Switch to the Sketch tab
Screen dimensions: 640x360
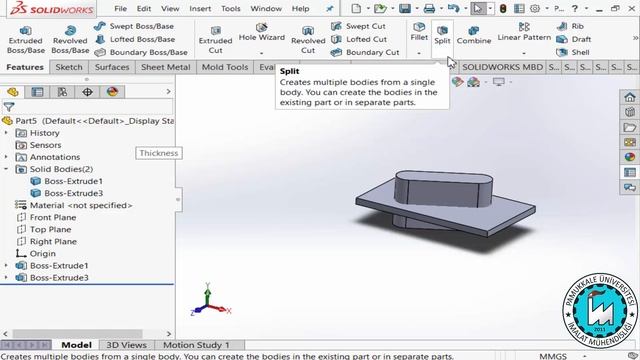click(69, 67)
